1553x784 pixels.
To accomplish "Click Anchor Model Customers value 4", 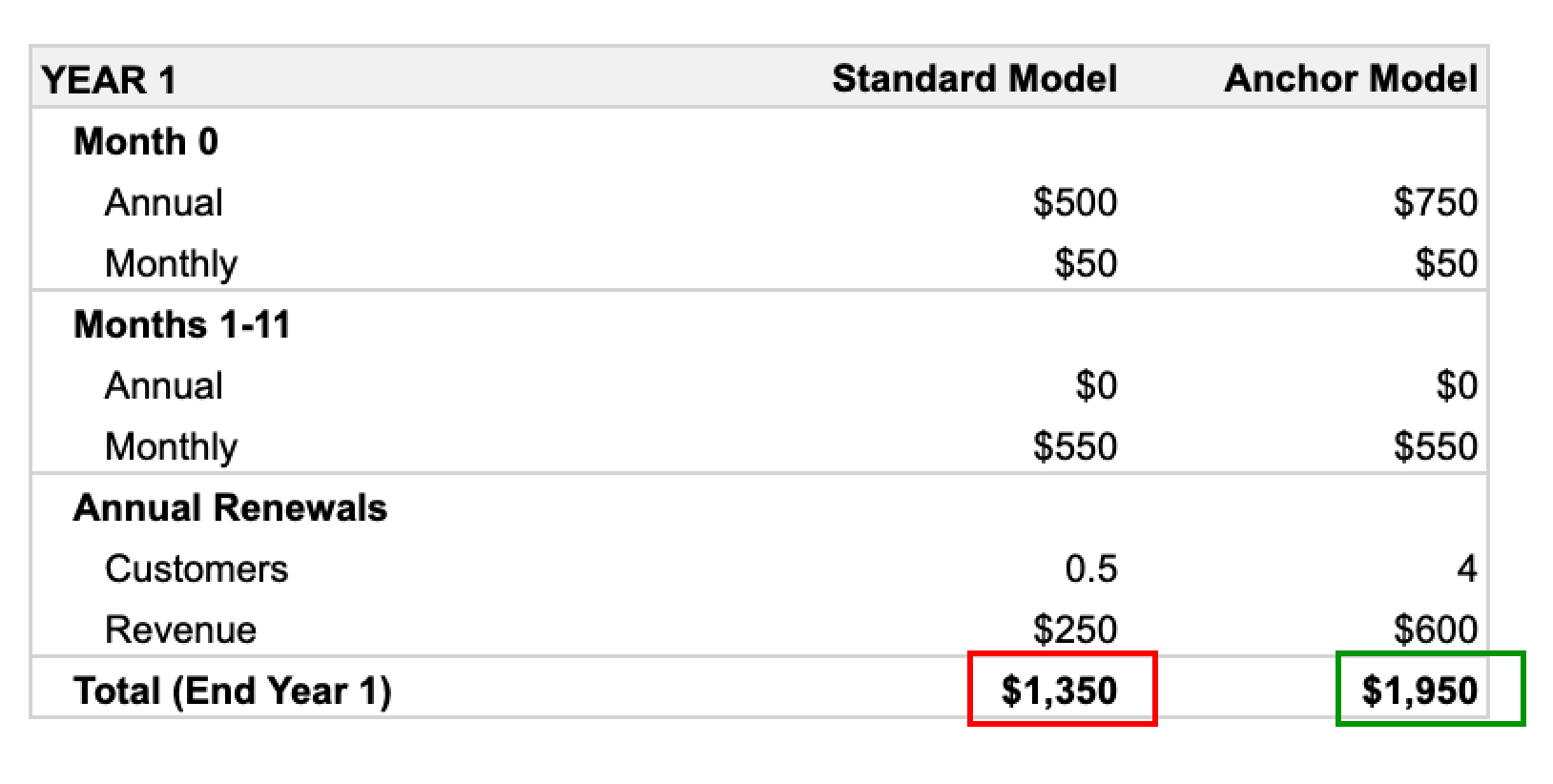I will [x=1467, y=568].
